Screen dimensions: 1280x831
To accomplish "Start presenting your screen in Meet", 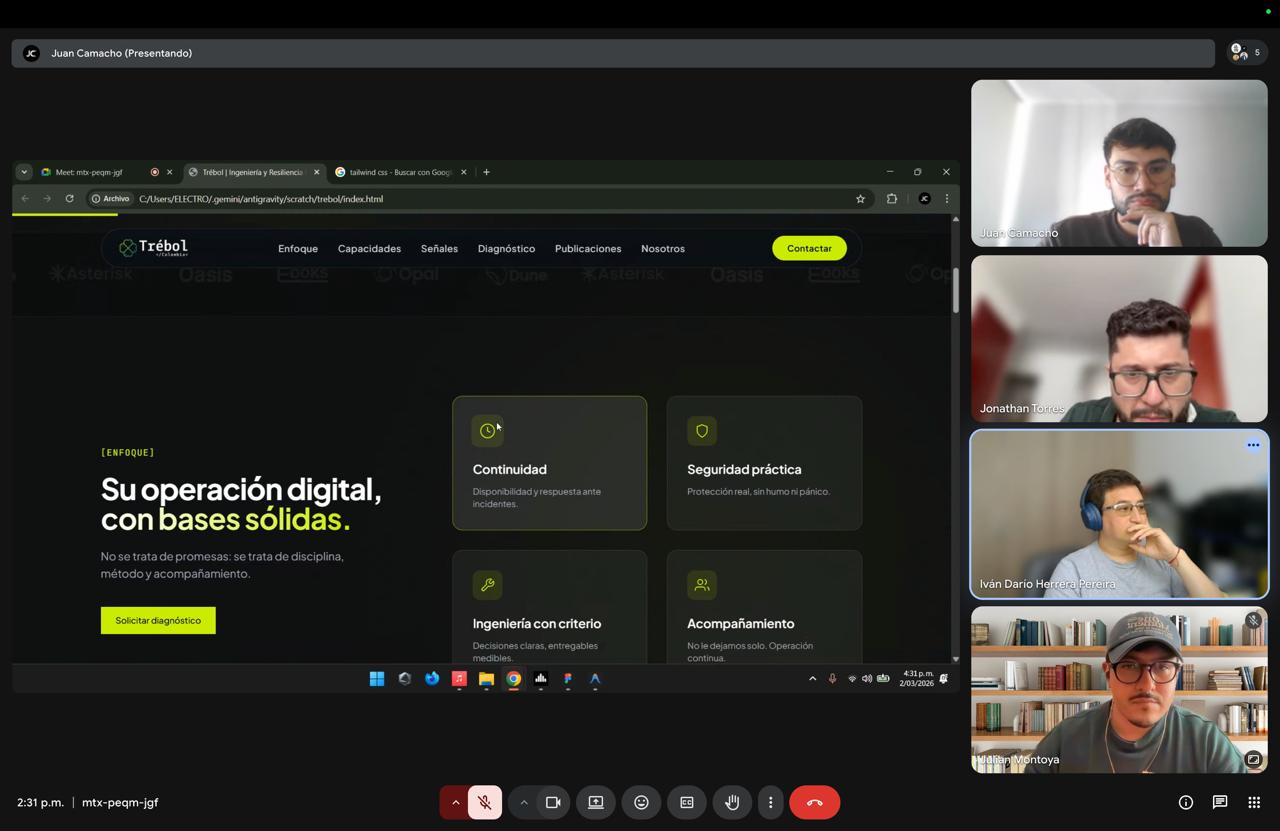I will pos(596,802).
